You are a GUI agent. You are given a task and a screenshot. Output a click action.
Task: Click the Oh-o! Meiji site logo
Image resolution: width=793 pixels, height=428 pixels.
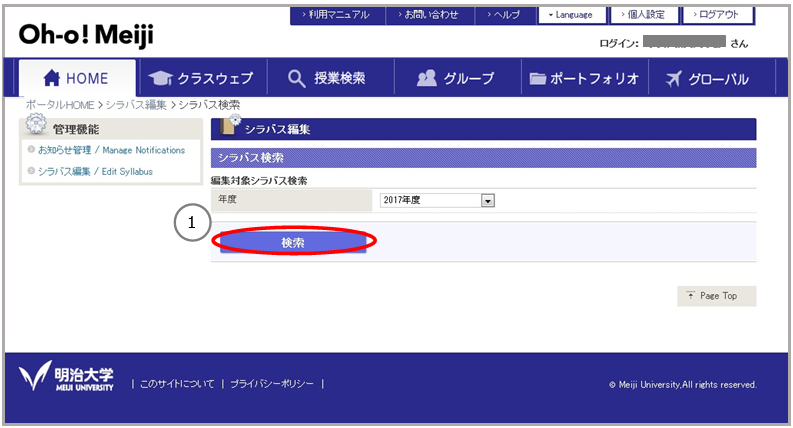86,35
